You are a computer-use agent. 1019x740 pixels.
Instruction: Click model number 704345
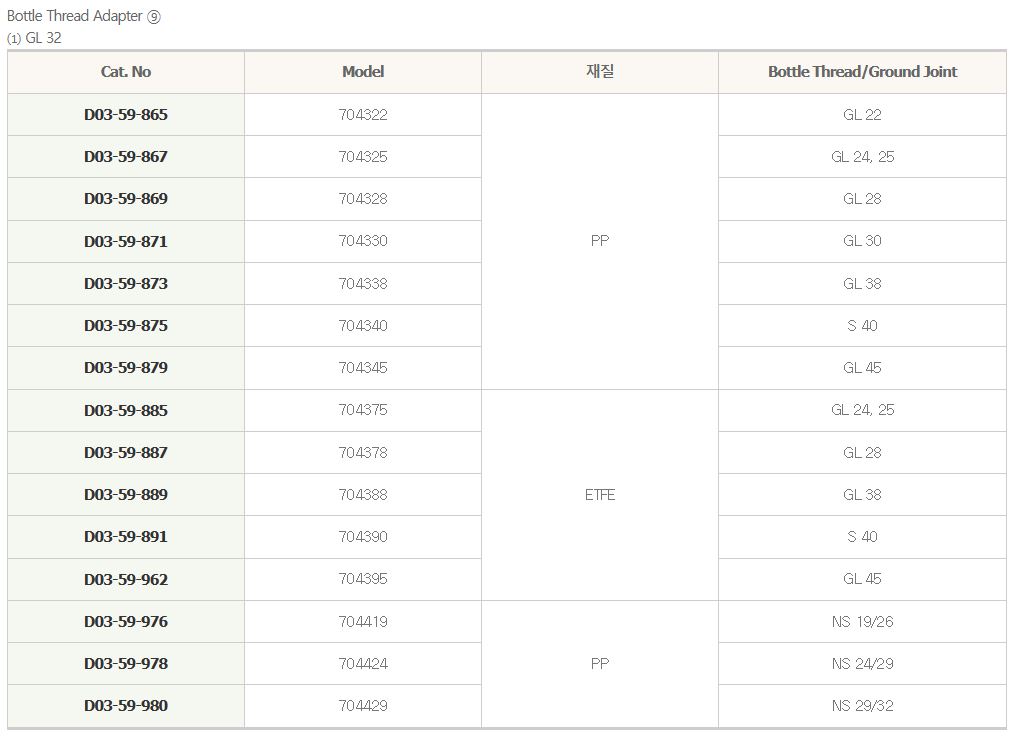click(x=363, y=368)
